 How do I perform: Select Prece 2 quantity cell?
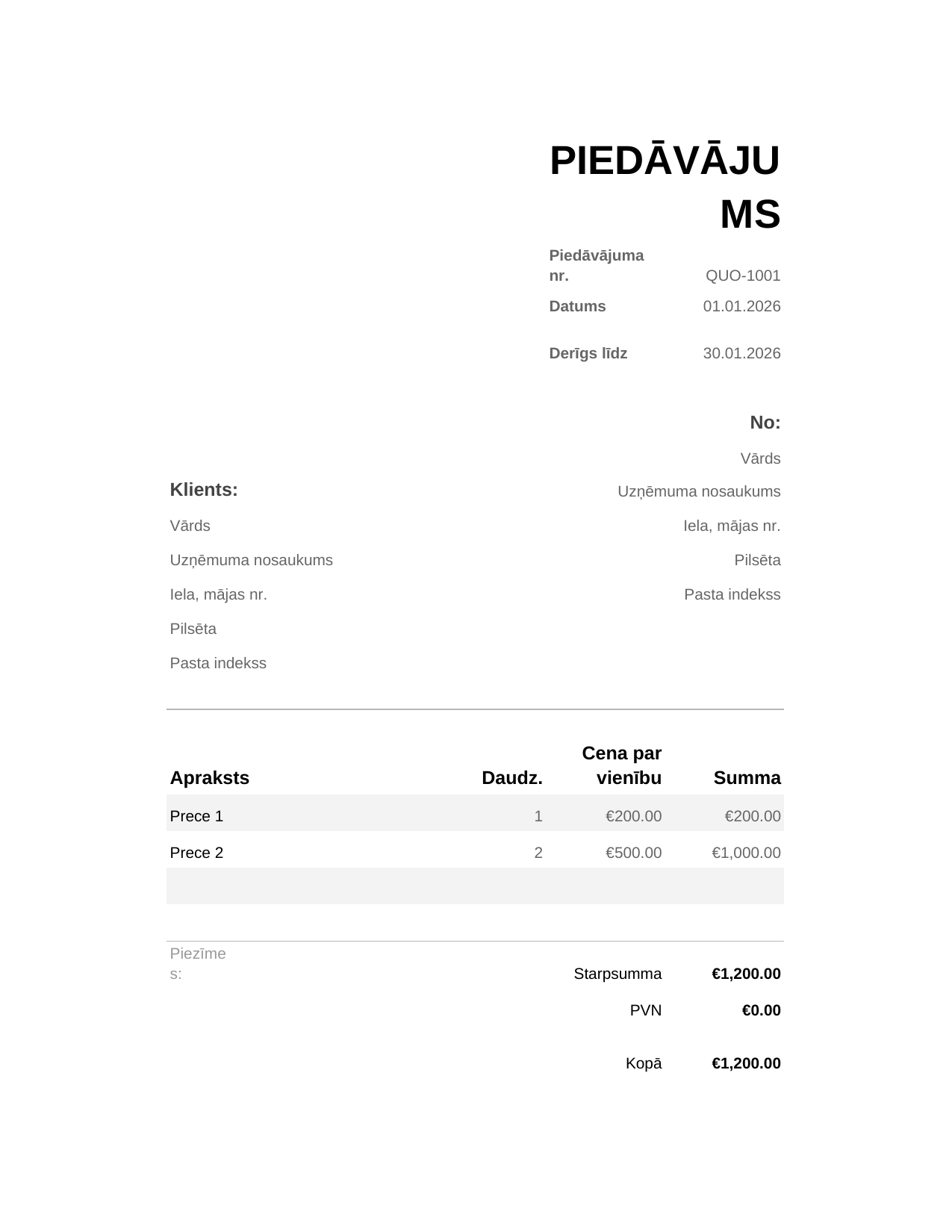(538, 853)
